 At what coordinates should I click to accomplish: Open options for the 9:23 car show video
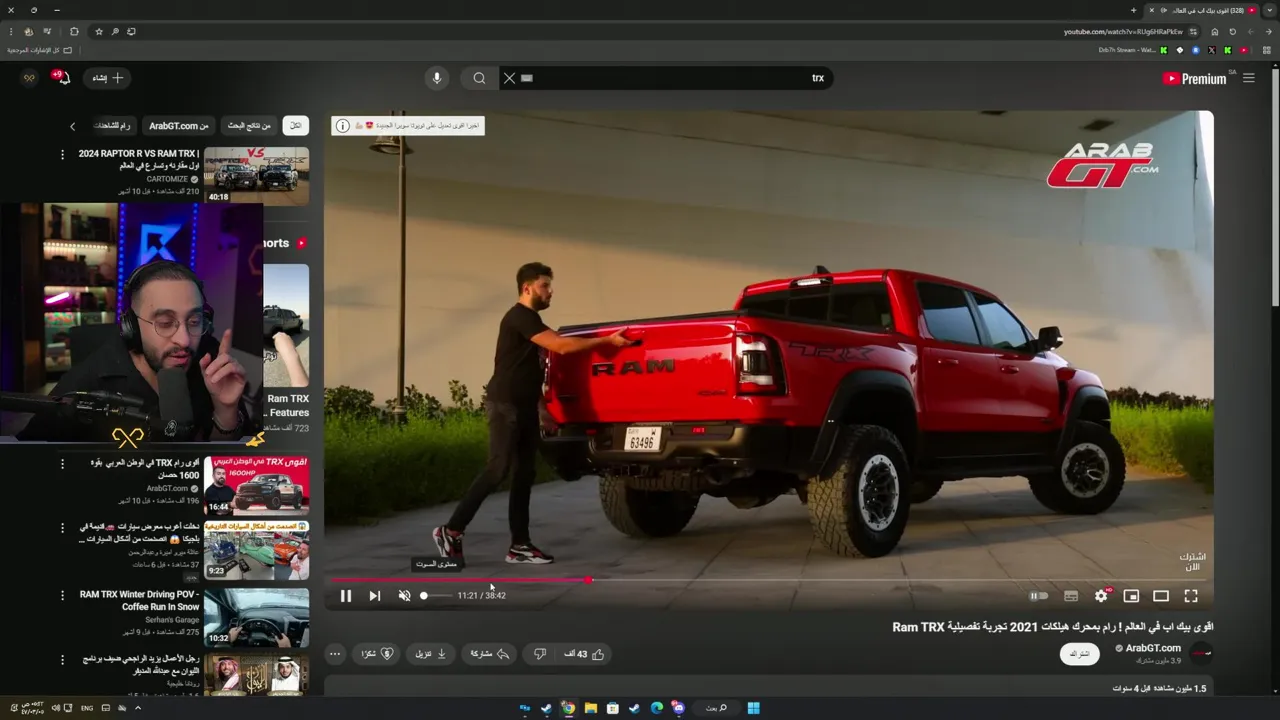62,527
